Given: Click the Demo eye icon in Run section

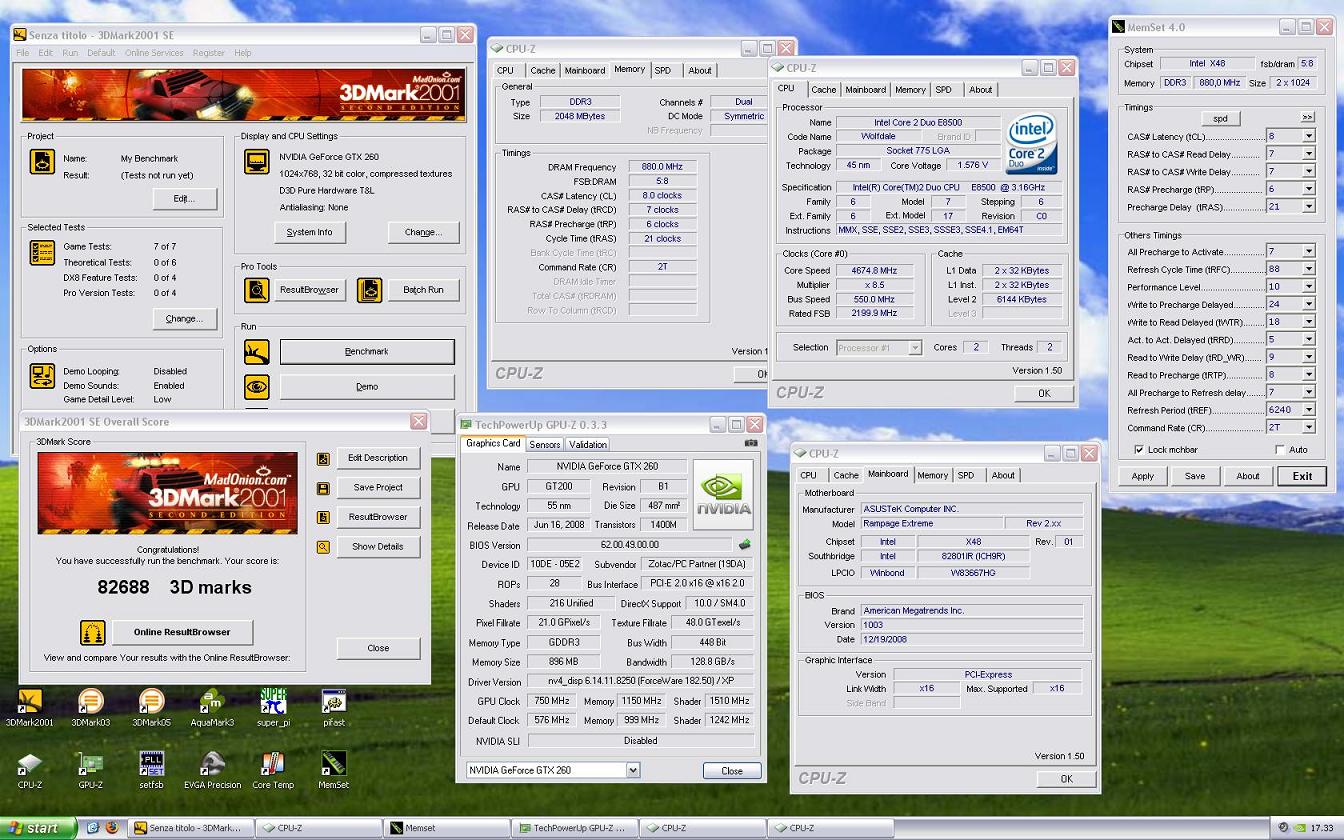Looking at the screenshot, I should coord(257,386).
